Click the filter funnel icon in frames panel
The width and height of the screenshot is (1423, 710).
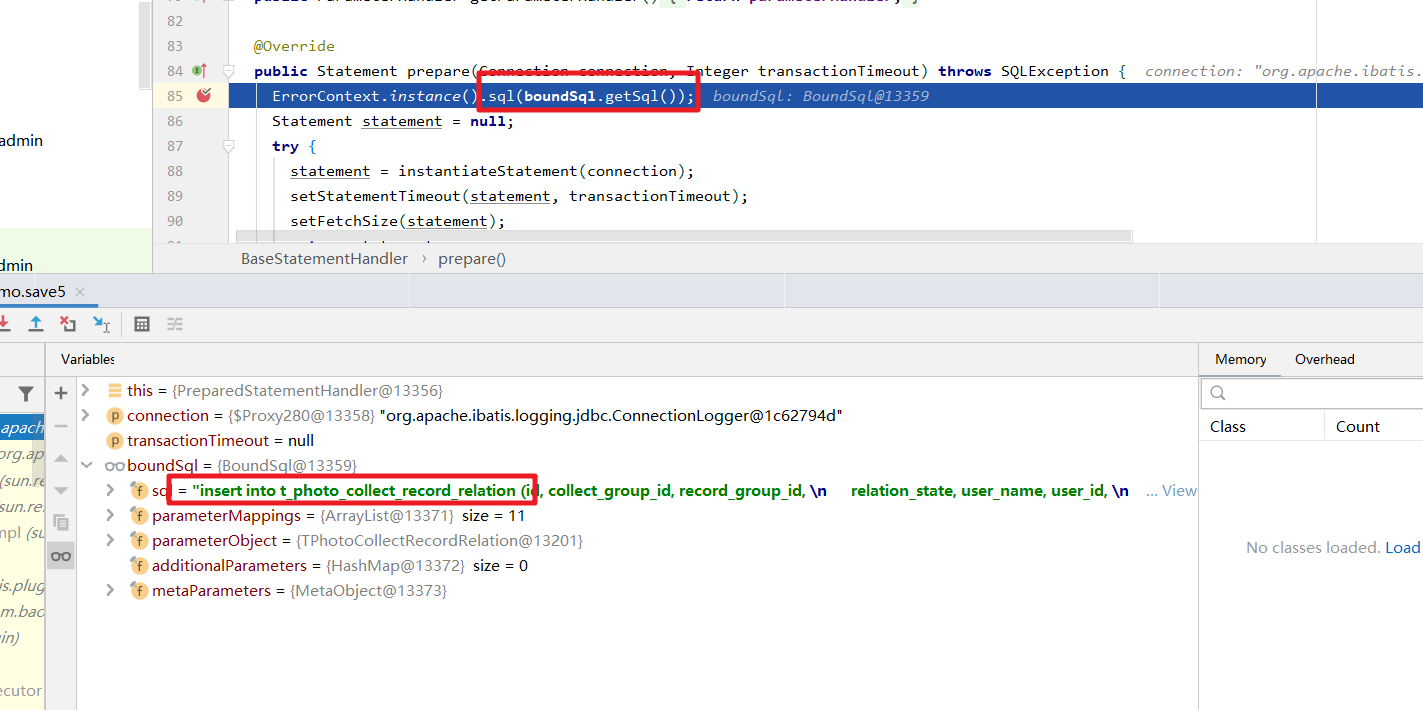(26, 394)
